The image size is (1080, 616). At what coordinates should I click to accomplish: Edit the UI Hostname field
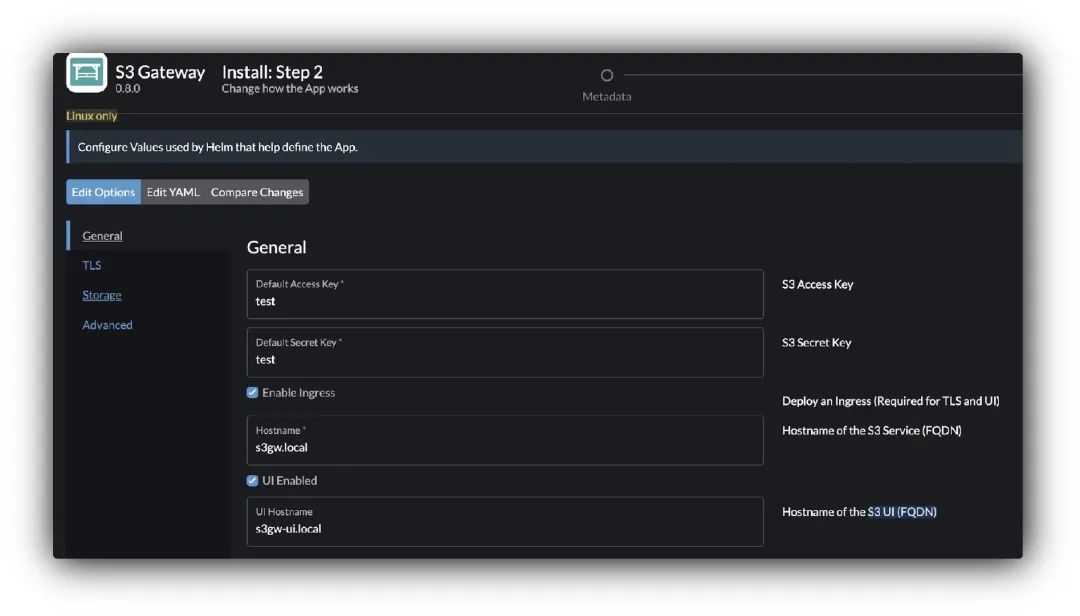pyautogui.click(x=505, y=522)
